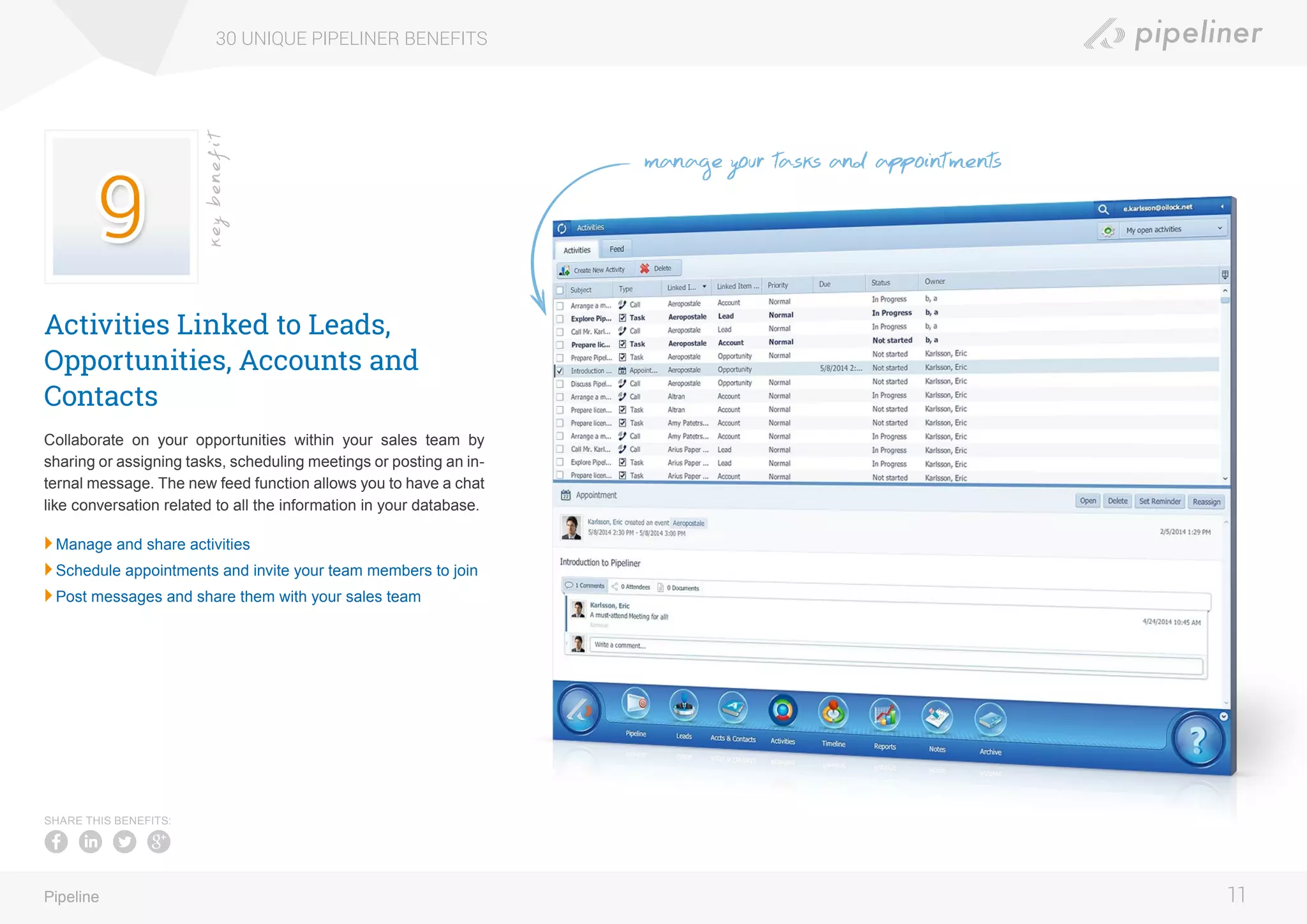Tick checkbox for Explore Pip... task row
Image resolution: width=1307 pixels, height=924 pixels.
click(560, 319)
